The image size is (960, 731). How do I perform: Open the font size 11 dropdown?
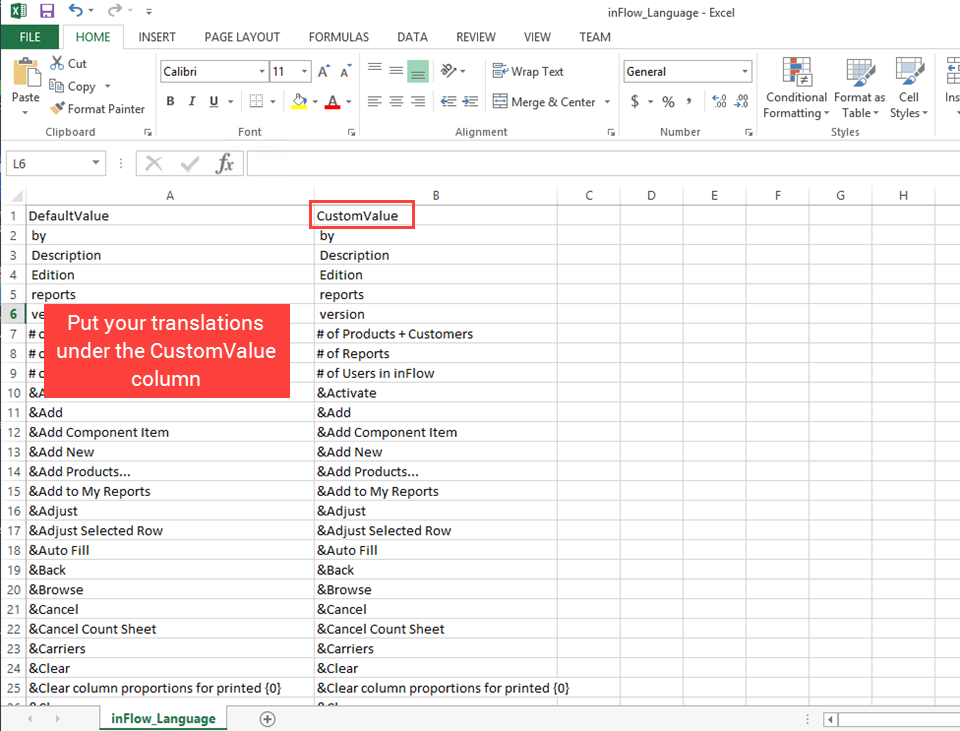[304, 72]
